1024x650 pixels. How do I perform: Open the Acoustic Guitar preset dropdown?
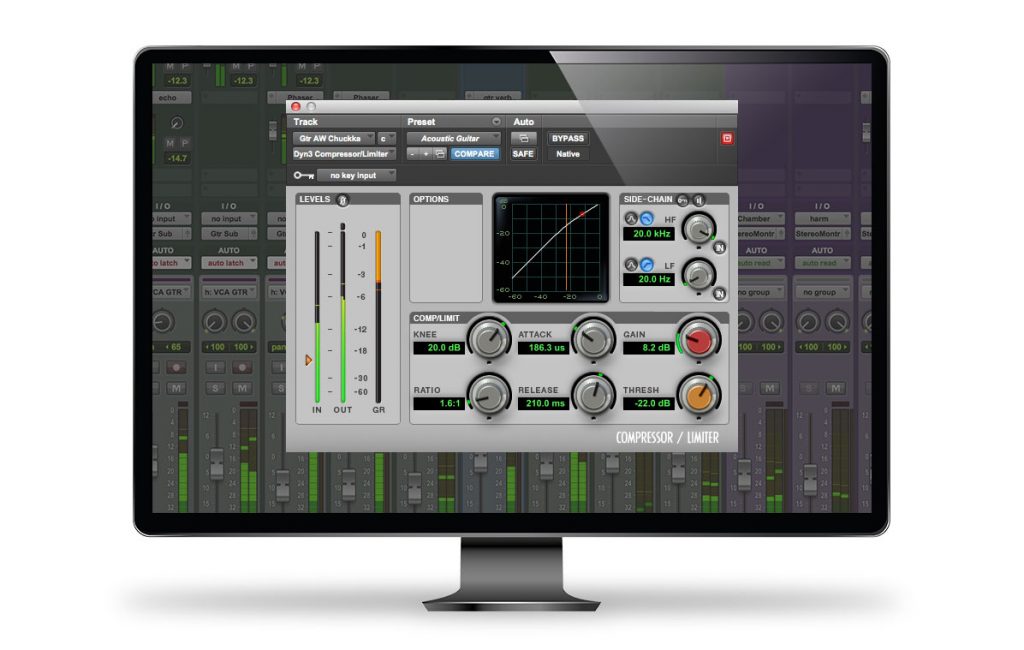pyautogui.click(x=453, y=138)
